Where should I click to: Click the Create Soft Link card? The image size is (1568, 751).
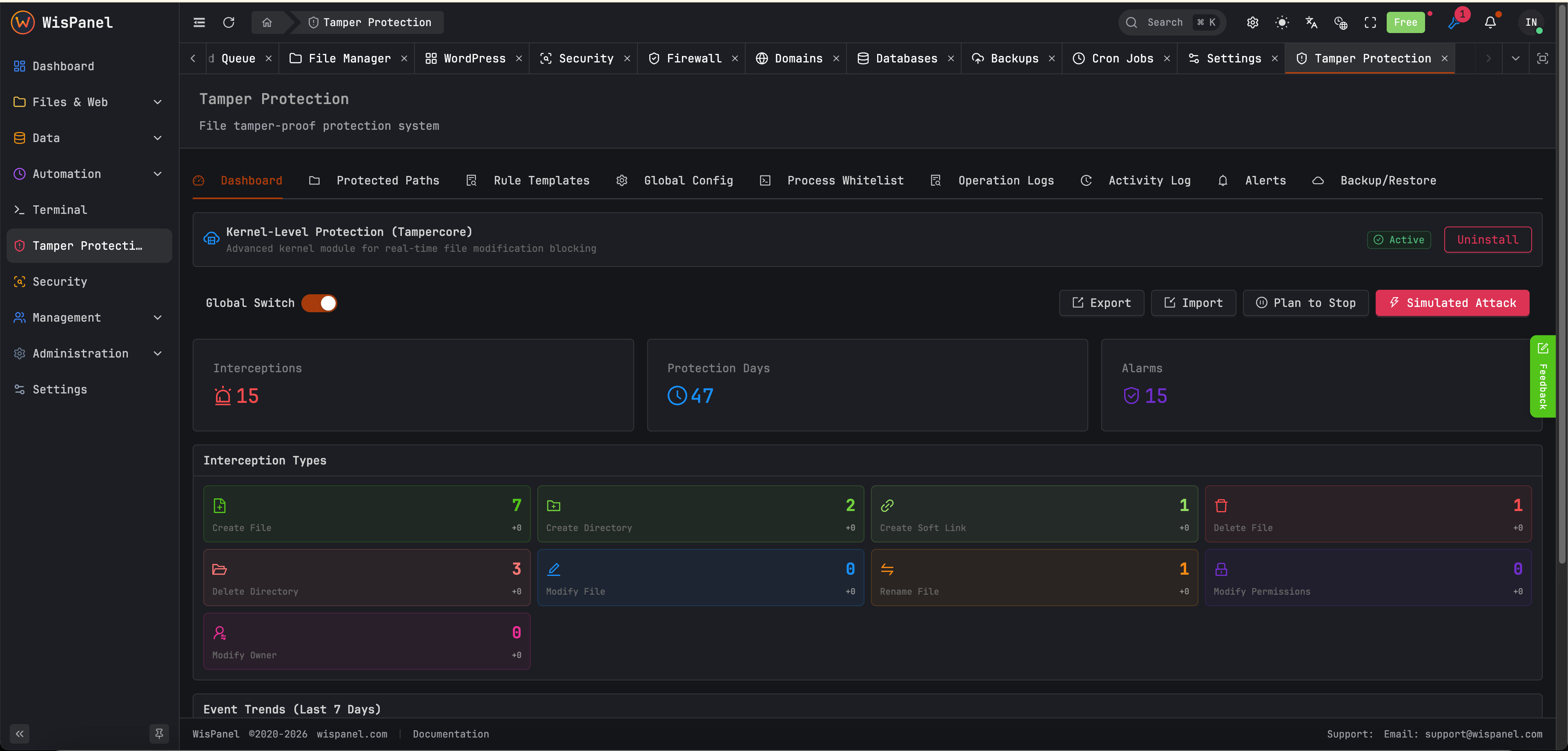point(1034,513)
